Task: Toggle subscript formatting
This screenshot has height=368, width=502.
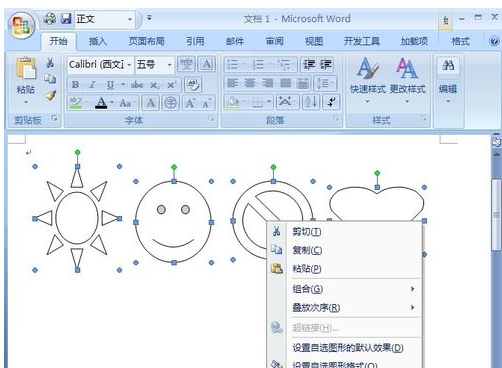Action: (154, 85)
